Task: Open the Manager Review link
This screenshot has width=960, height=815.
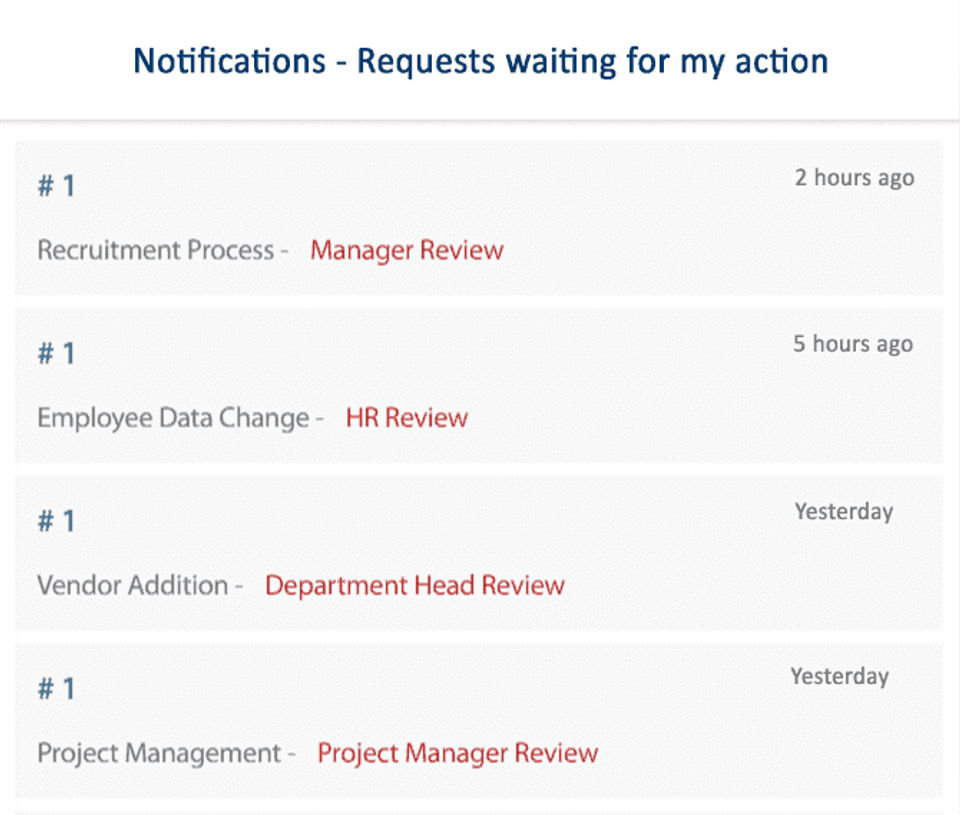Action: (406, 250)
